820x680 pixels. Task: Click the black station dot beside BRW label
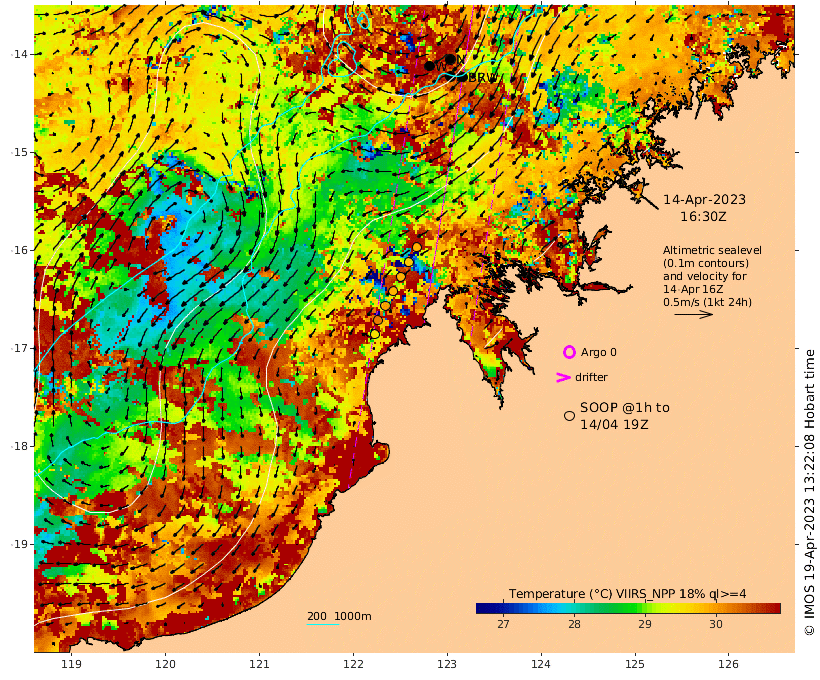(x=463, y=77)
